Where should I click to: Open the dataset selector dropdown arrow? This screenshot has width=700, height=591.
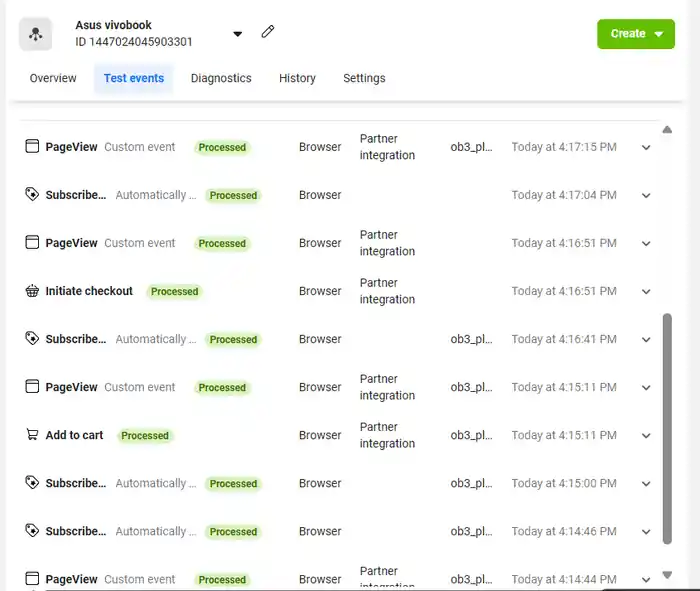(238, 34)
